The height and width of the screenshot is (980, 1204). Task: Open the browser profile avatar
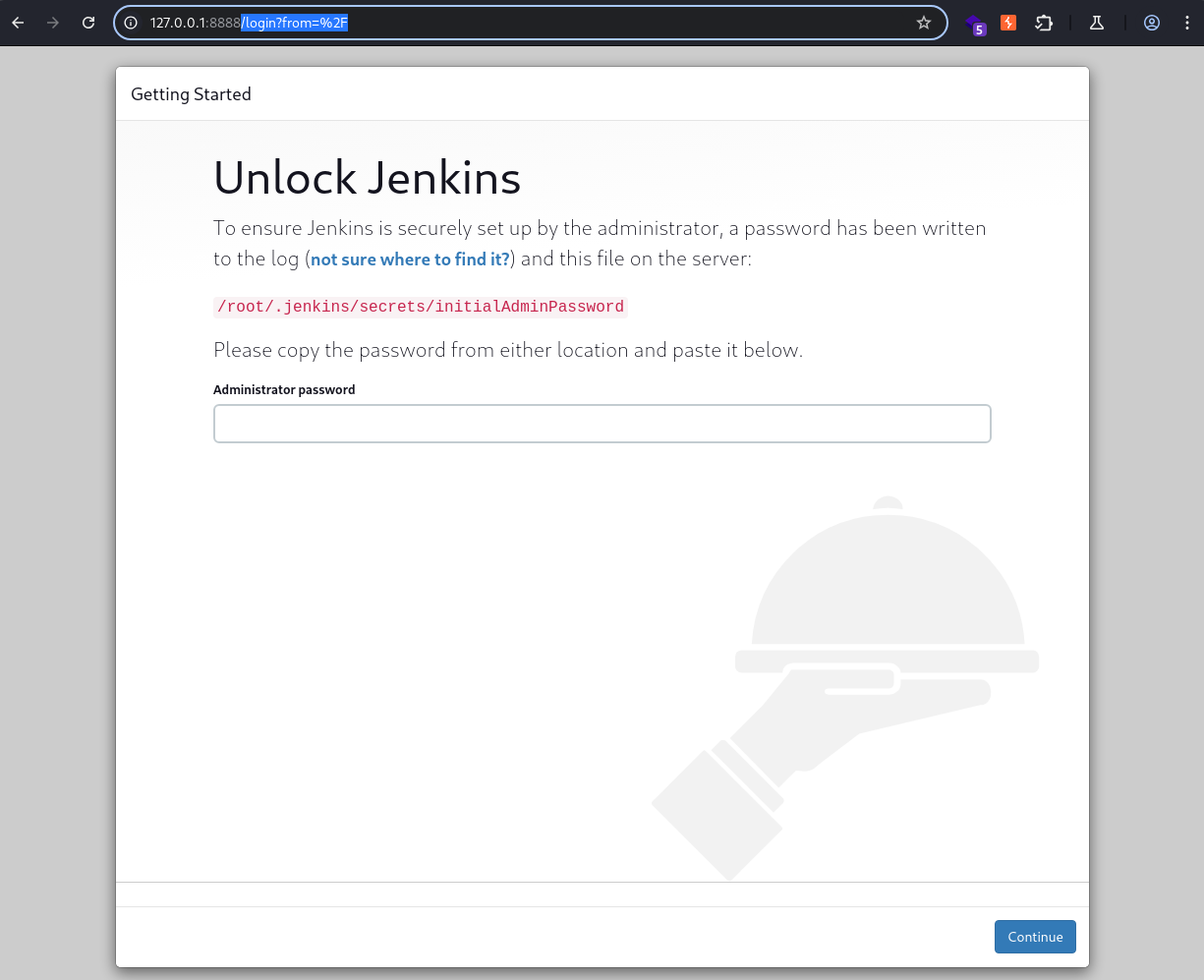tap(1153, 23)
